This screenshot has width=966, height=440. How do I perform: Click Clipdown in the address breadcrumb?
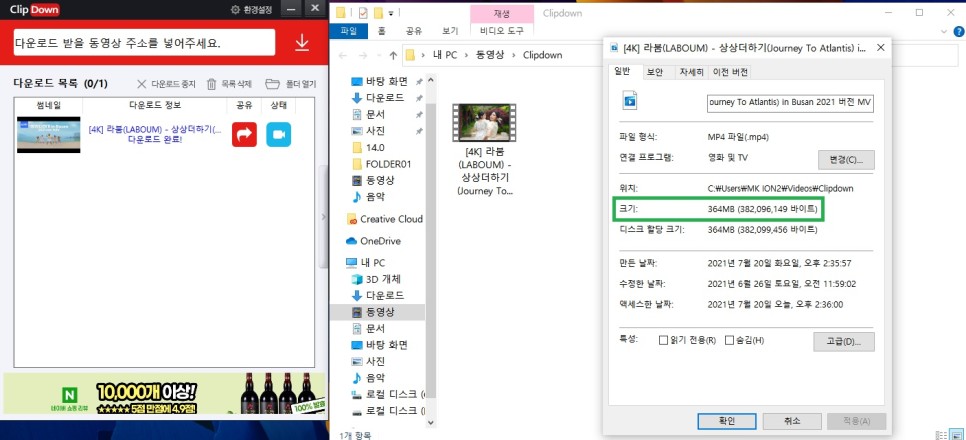[x=543, y=55]
